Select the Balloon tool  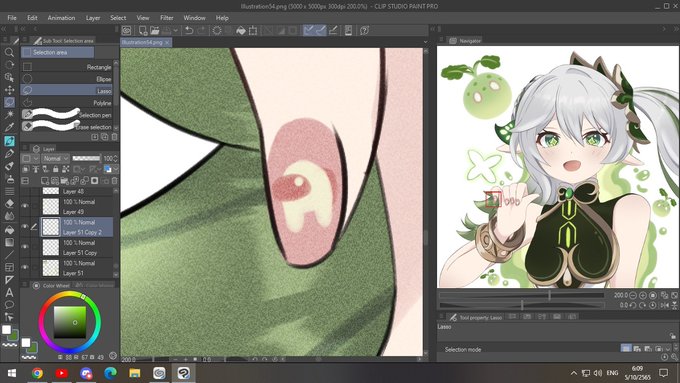coord(9,304)
